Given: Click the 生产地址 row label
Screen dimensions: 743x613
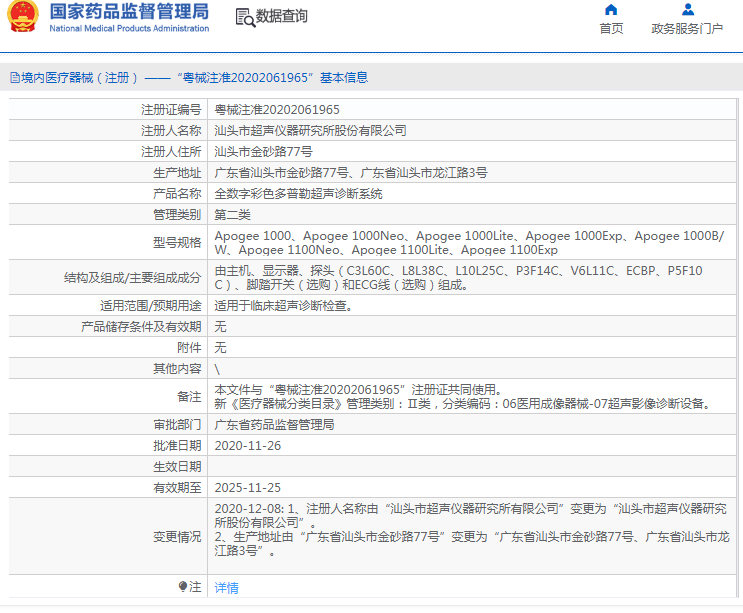Looking at the screenshot, I should [x=177, y=172].
